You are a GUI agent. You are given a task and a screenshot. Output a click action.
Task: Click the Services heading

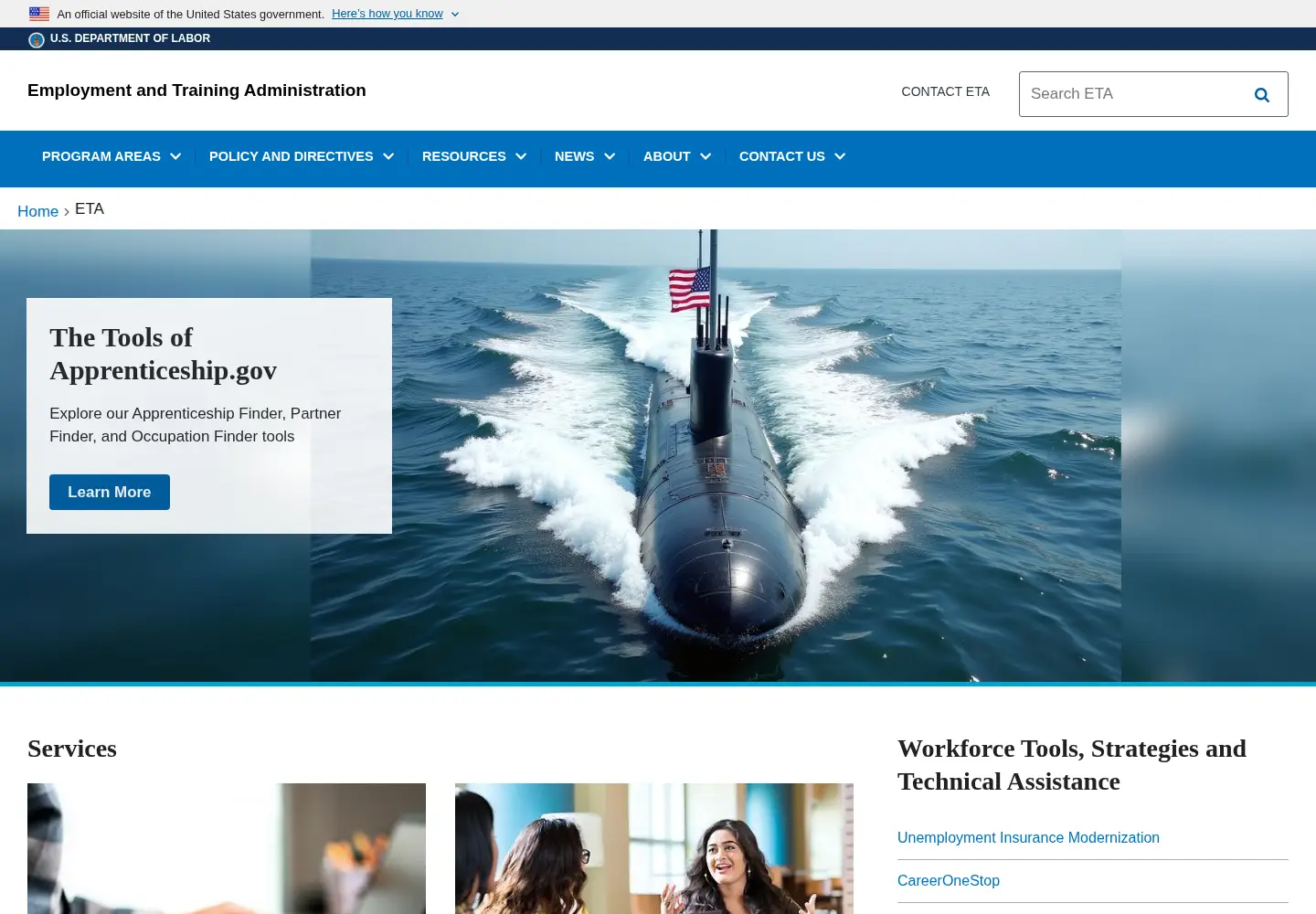pos(72,749)
